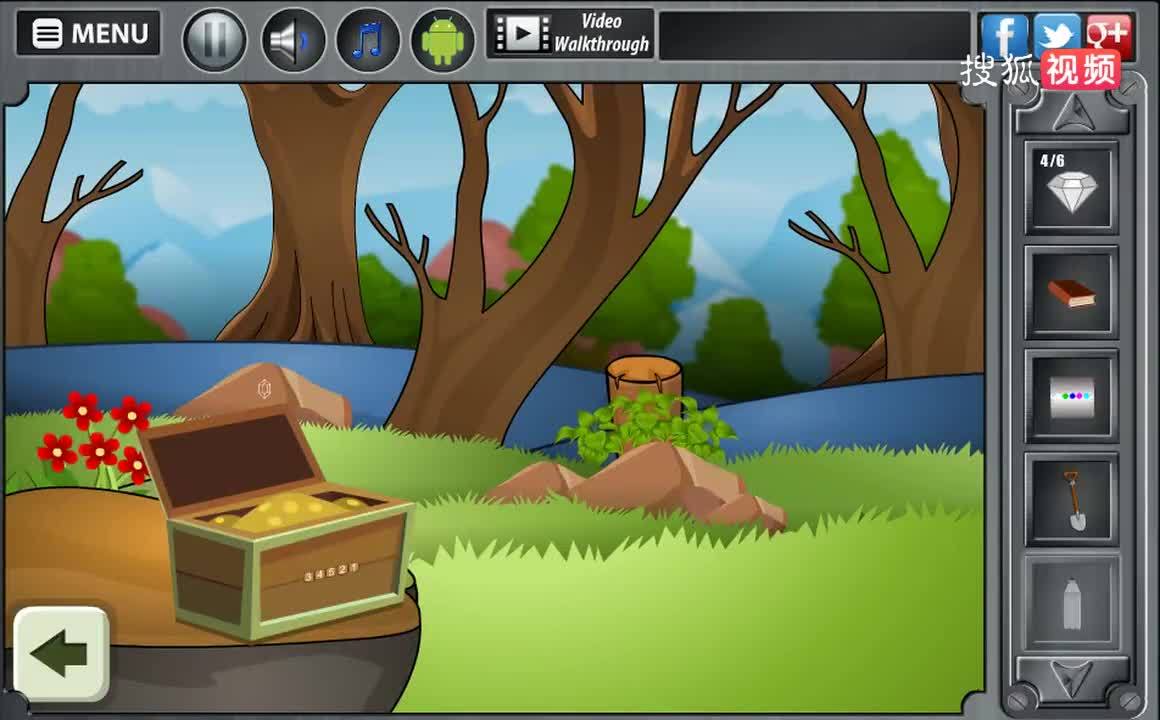Open the MENU button
This screenshot has width=1160, height=720.
coord(88,34)
